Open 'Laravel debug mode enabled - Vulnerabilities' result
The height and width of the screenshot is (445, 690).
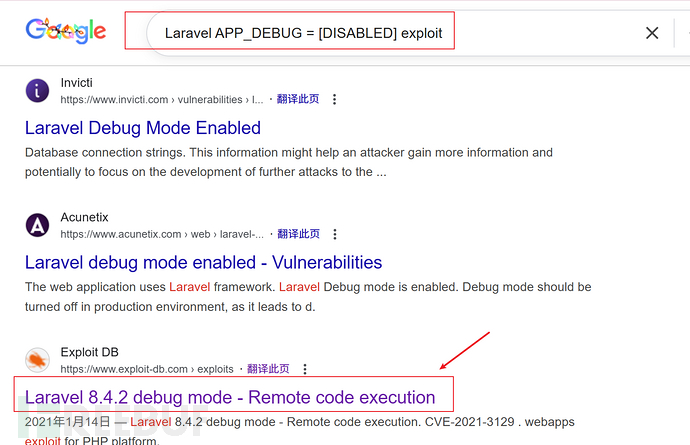[x=203, y=263]
